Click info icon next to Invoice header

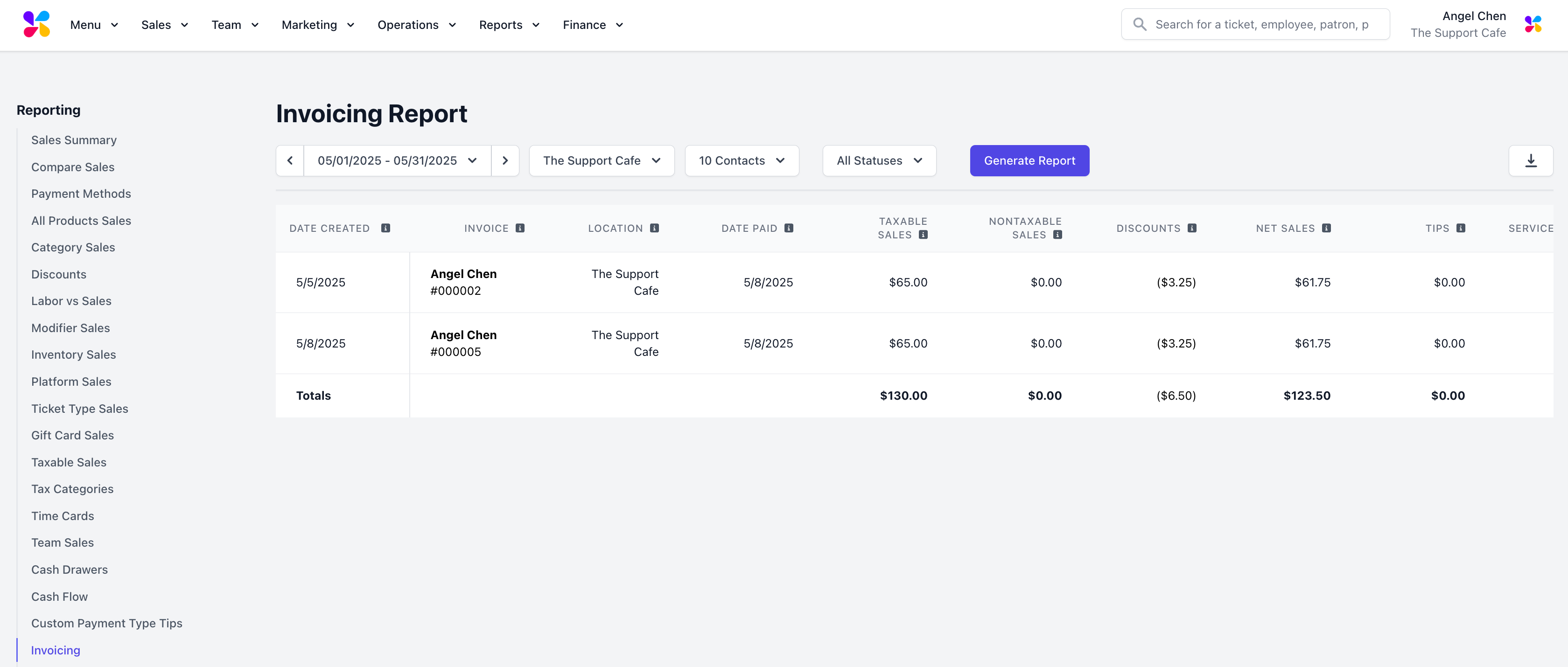520,228
